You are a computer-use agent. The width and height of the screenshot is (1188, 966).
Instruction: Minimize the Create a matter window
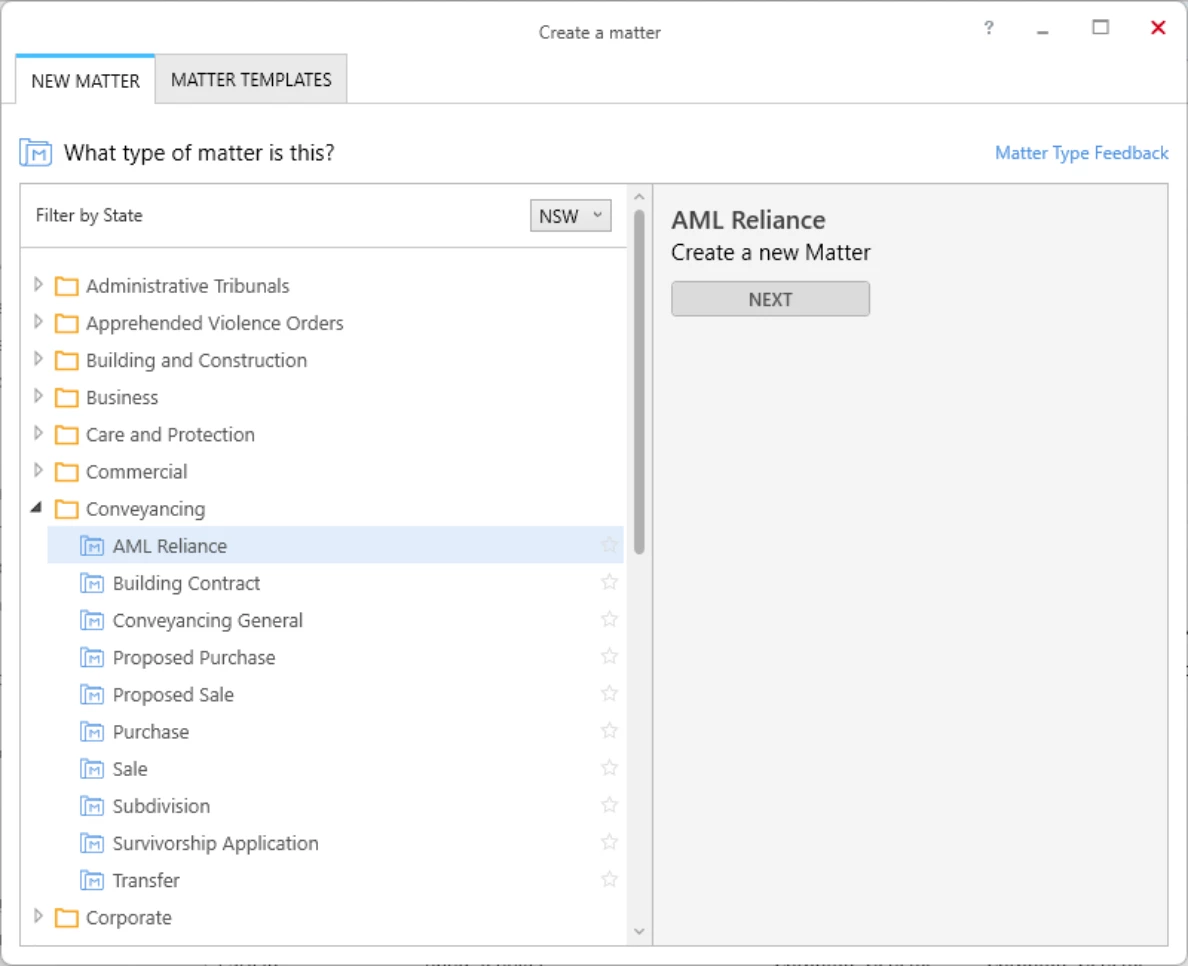pos(1043,32)
